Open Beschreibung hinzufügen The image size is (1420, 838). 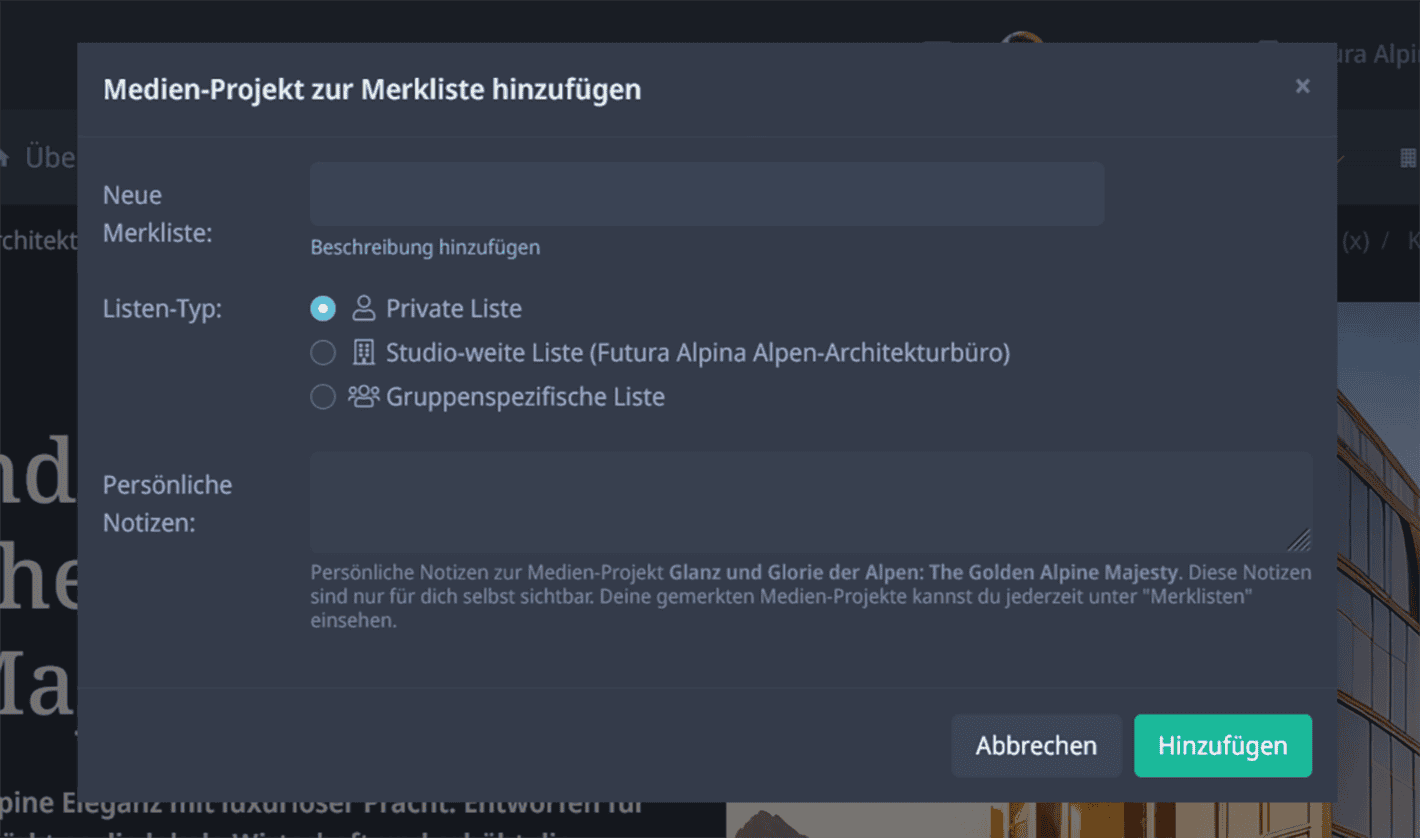click(x=425, y=247)
